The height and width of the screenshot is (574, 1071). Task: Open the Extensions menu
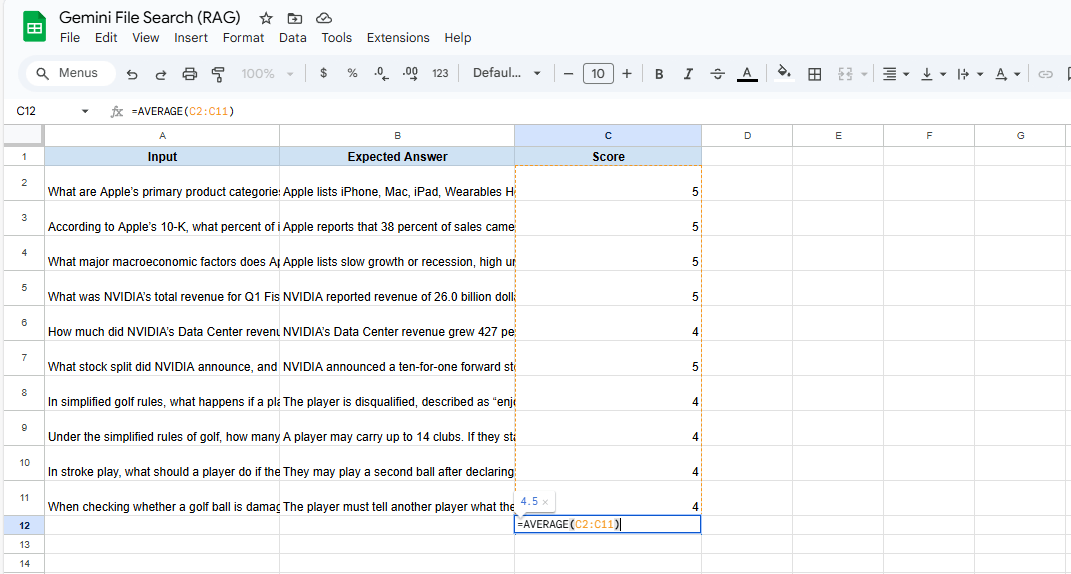point(398,38)
